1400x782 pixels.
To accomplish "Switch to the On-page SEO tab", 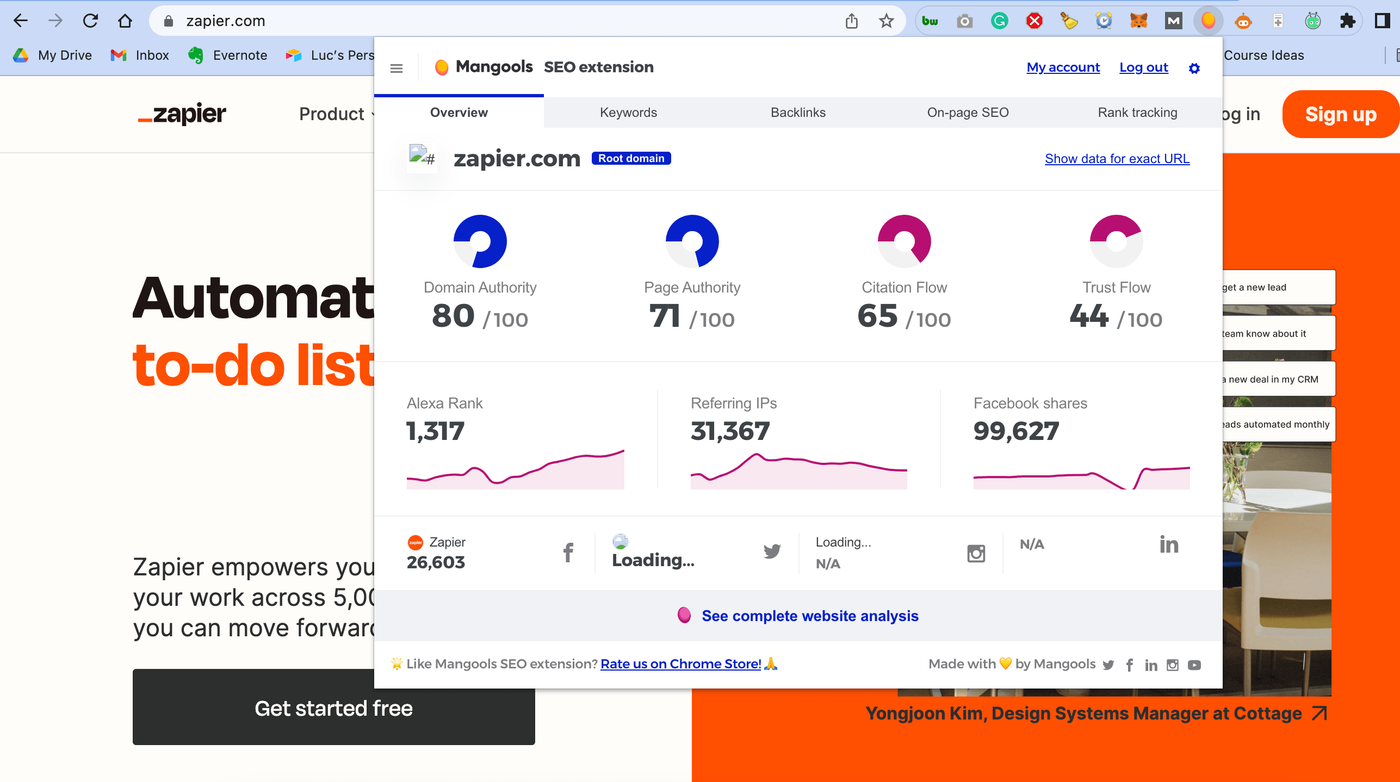I will pyautogui.click(x=968, y=112).
